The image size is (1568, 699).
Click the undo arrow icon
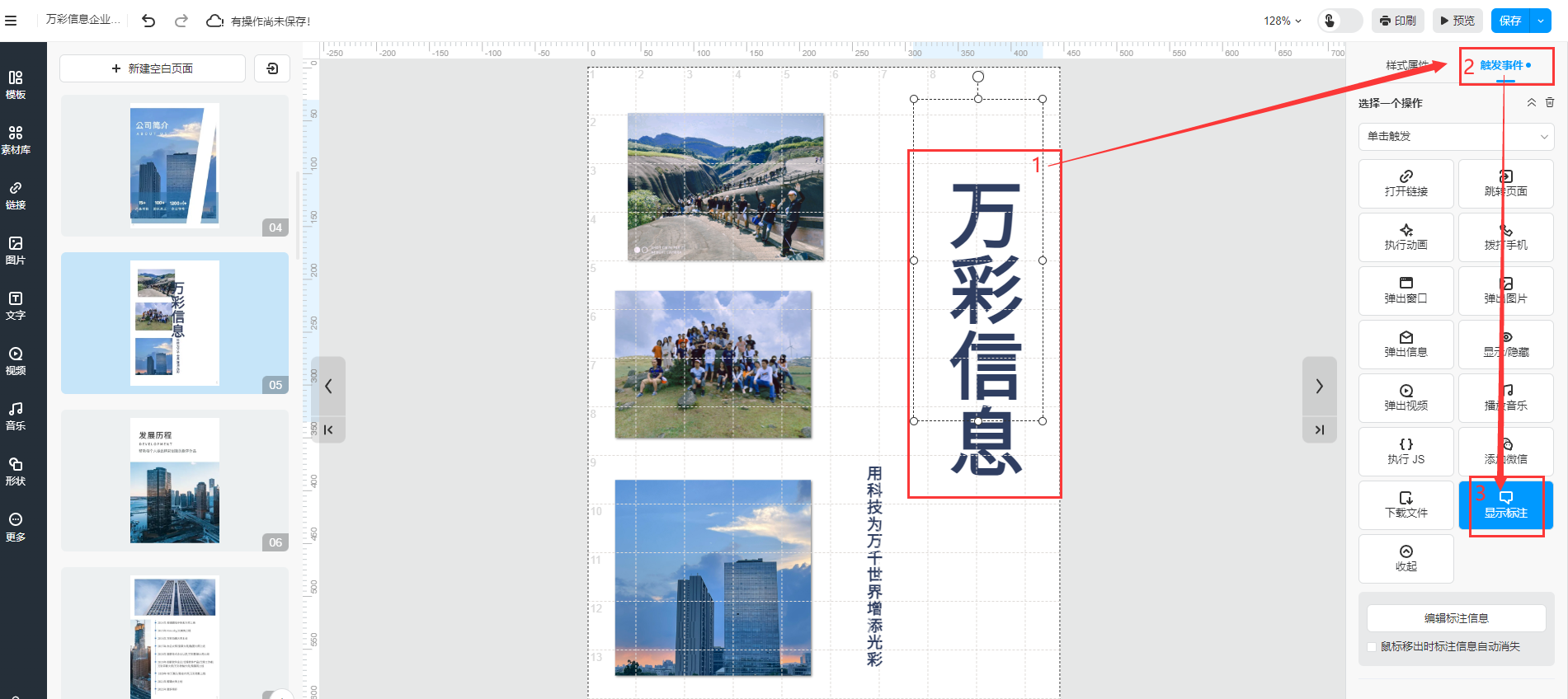click(x=148, y=21)
